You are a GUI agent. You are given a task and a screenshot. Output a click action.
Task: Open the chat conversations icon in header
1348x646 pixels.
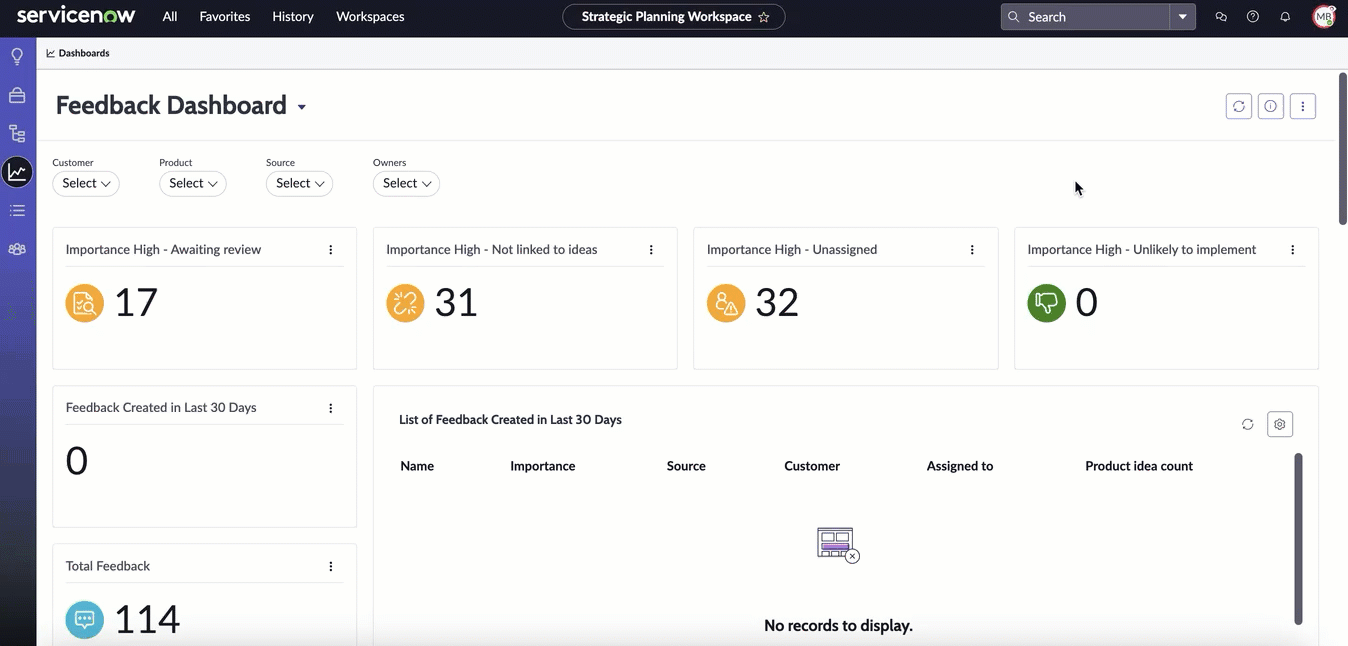coord(1221,17)
